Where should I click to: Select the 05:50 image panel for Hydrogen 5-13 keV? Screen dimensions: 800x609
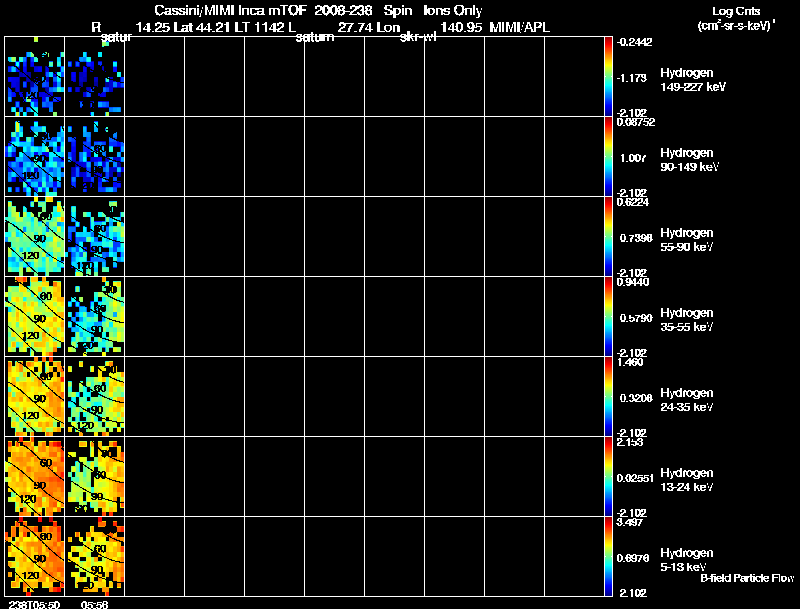pyautogui.click(x=35, y=556)
